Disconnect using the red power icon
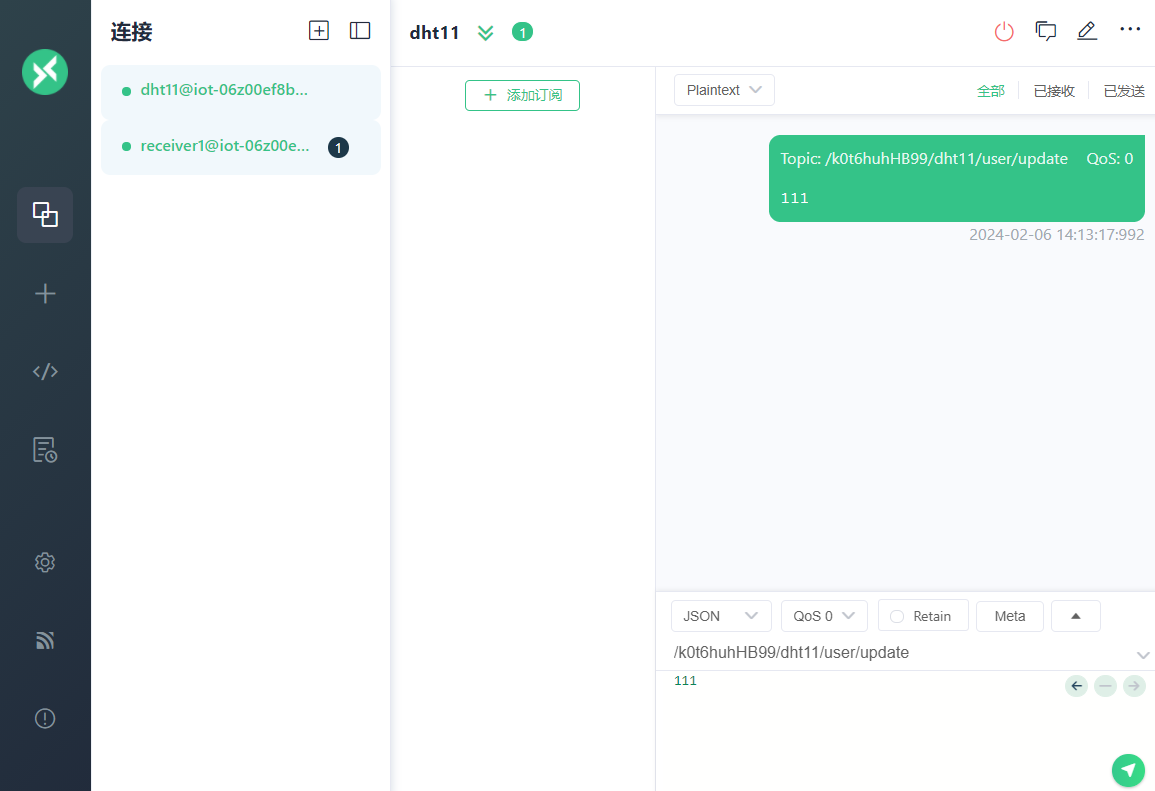 click(1004, 32)
